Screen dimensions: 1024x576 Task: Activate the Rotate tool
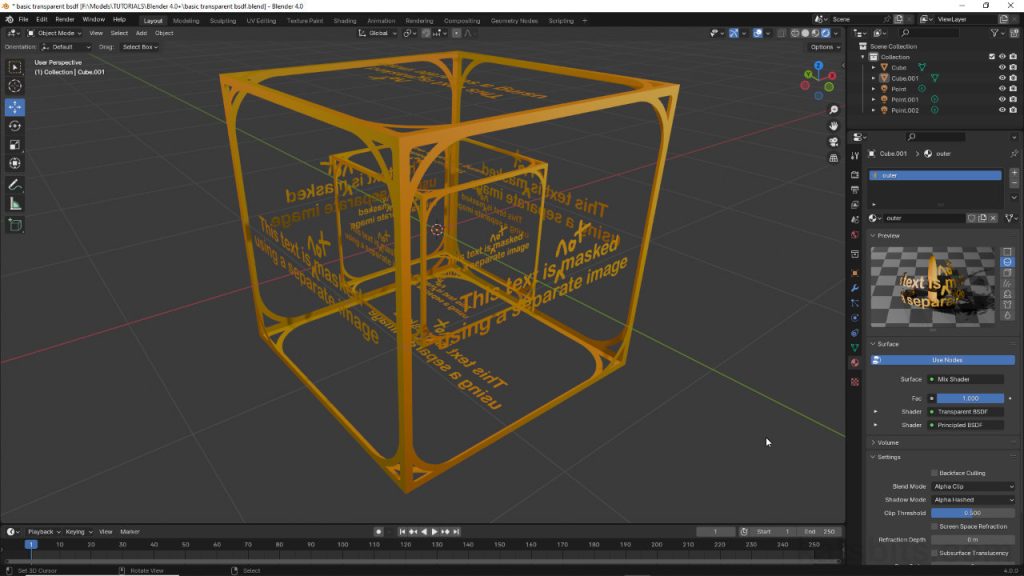[15, 126]
